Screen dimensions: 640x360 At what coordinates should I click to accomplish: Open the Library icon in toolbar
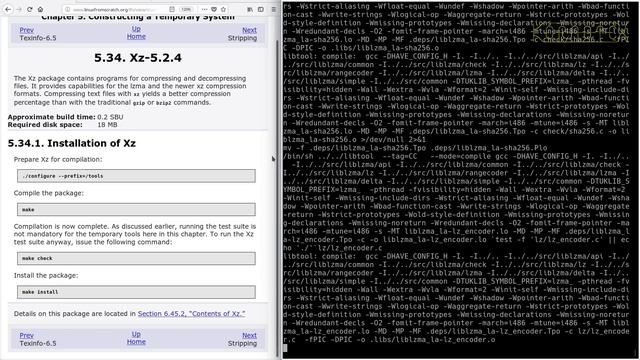pos(250,9)
